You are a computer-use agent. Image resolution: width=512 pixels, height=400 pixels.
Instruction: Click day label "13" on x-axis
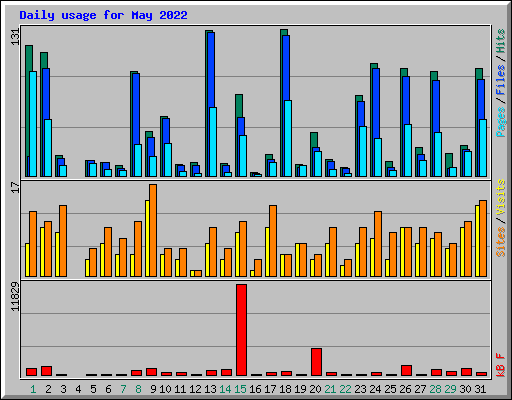coord(210,389)
